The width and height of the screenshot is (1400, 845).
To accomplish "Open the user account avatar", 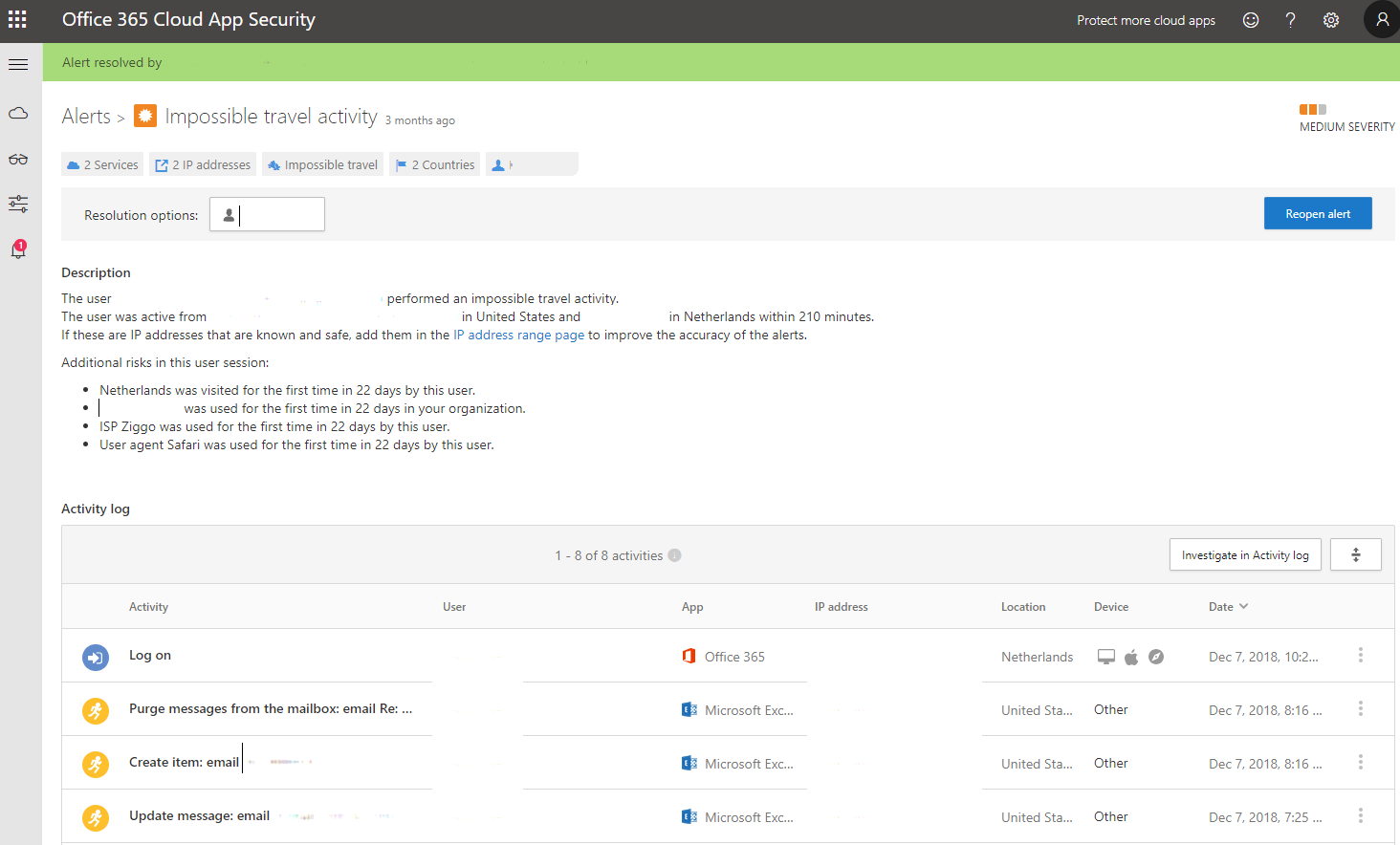I will 1382,19.
